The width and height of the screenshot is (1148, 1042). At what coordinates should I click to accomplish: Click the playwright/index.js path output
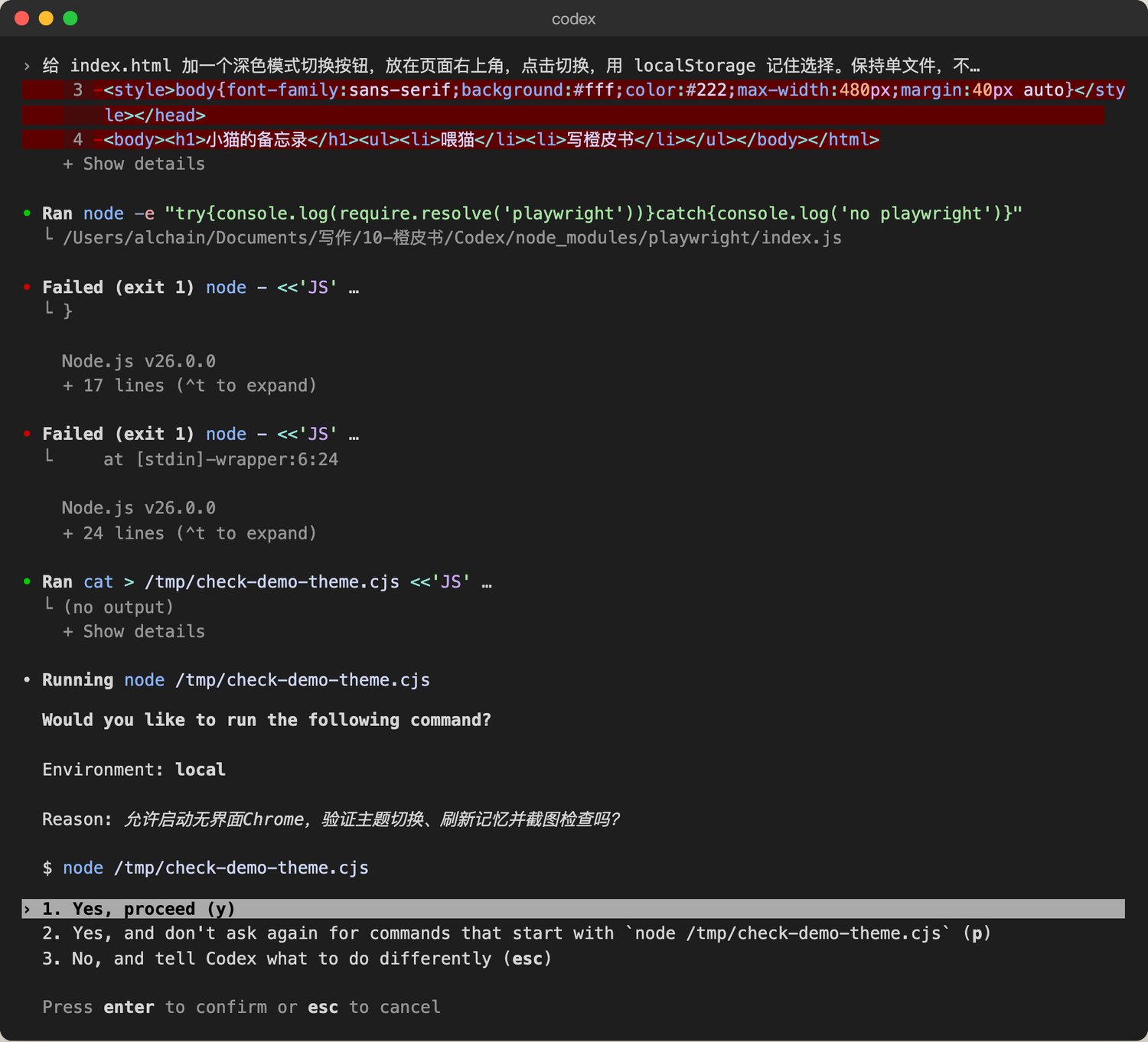coord(452,238)
